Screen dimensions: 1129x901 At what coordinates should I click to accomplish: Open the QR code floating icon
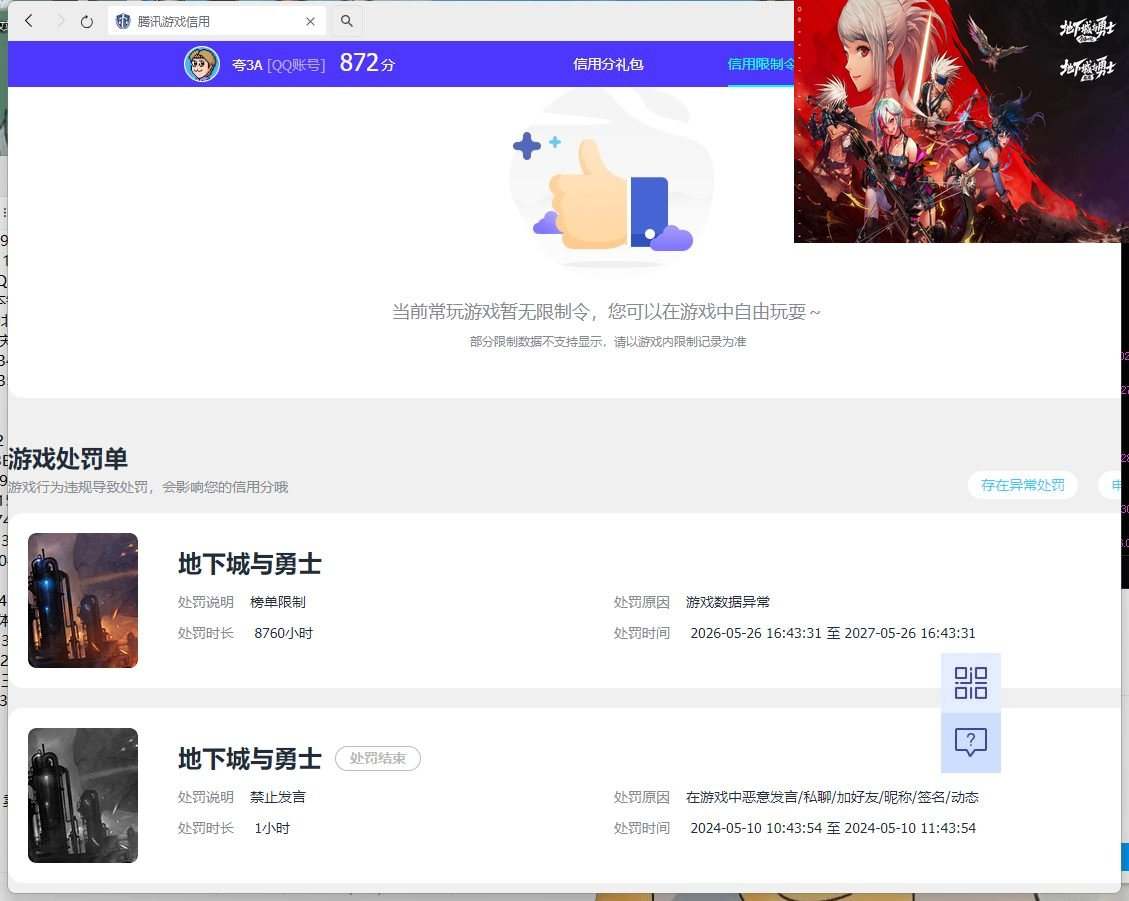click(x=971, y=683)
